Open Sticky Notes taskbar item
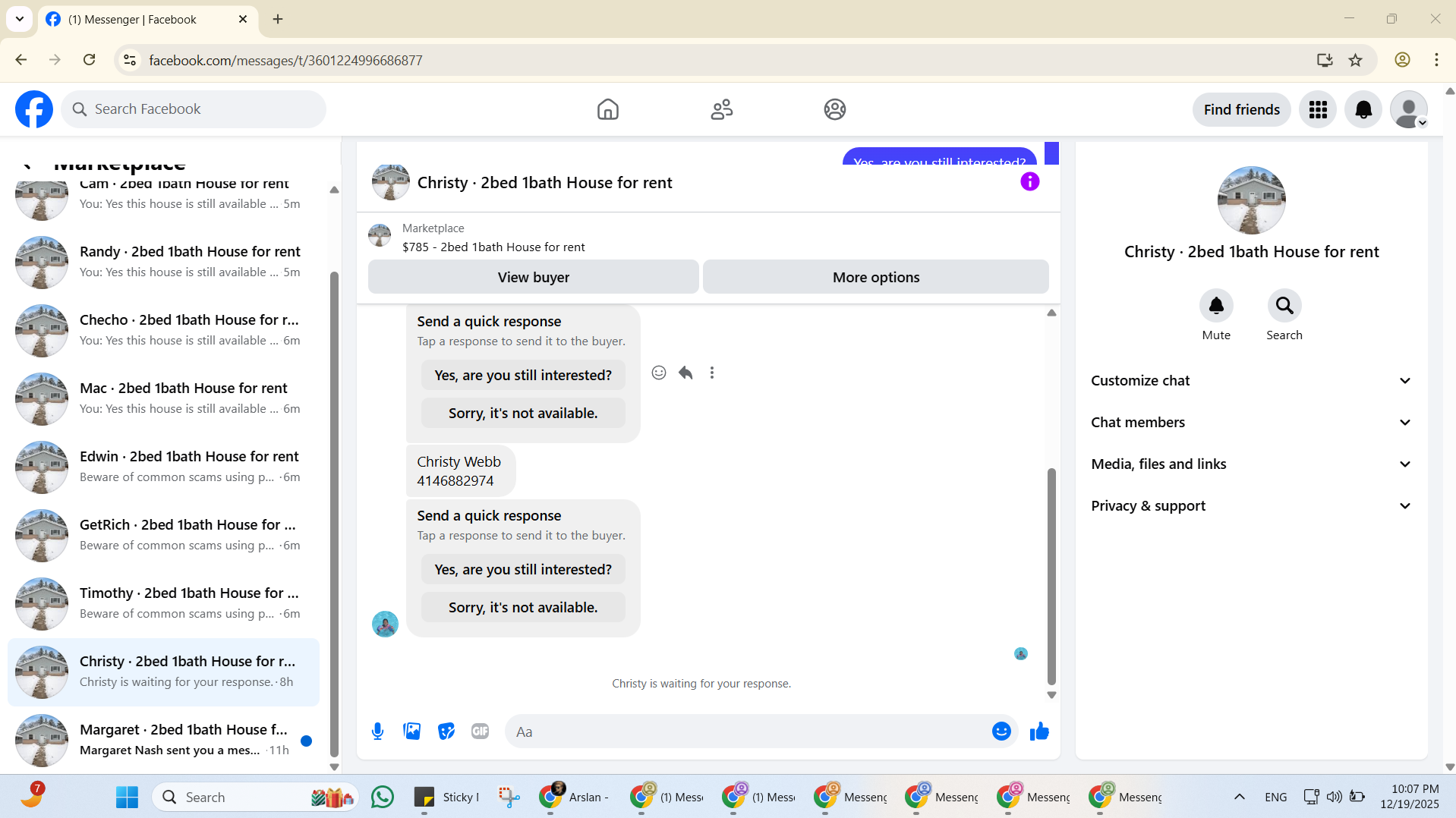Viewport: 1456px width, 818px height. [x=447, y=797]
